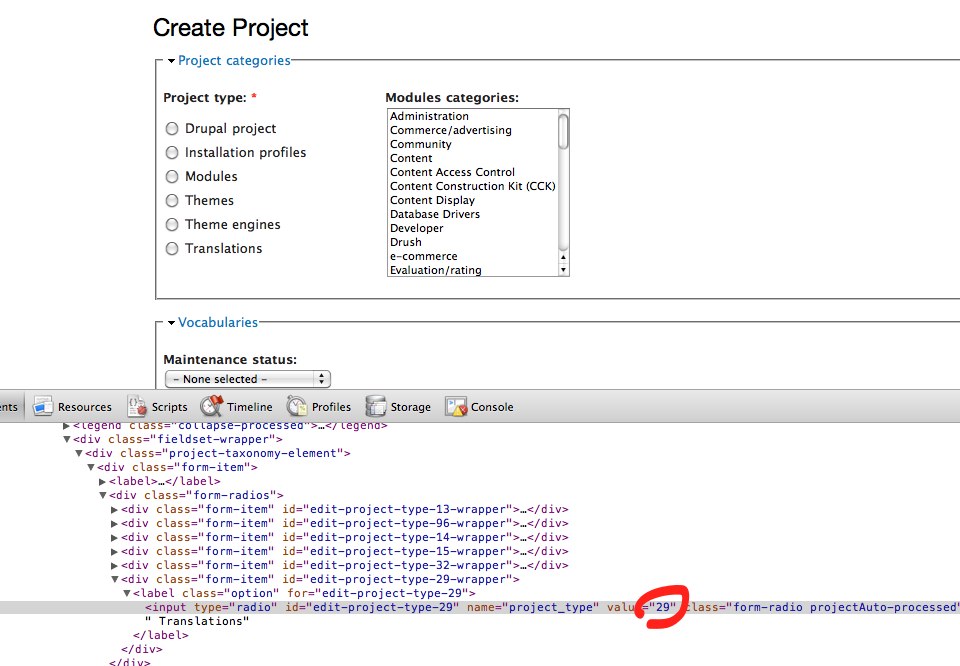This screenshot has width=960, height=666.
Task: Open the Resources panel icon
Action: click(43, 406)
